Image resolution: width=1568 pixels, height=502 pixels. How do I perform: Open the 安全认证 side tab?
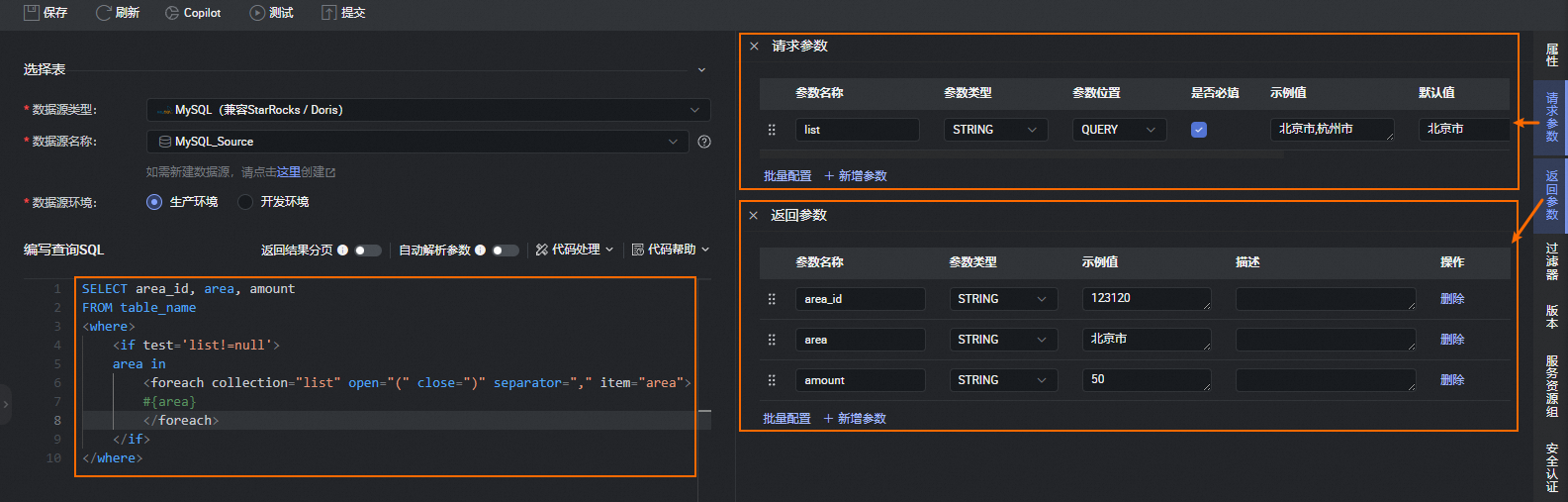coord(1551,467)
